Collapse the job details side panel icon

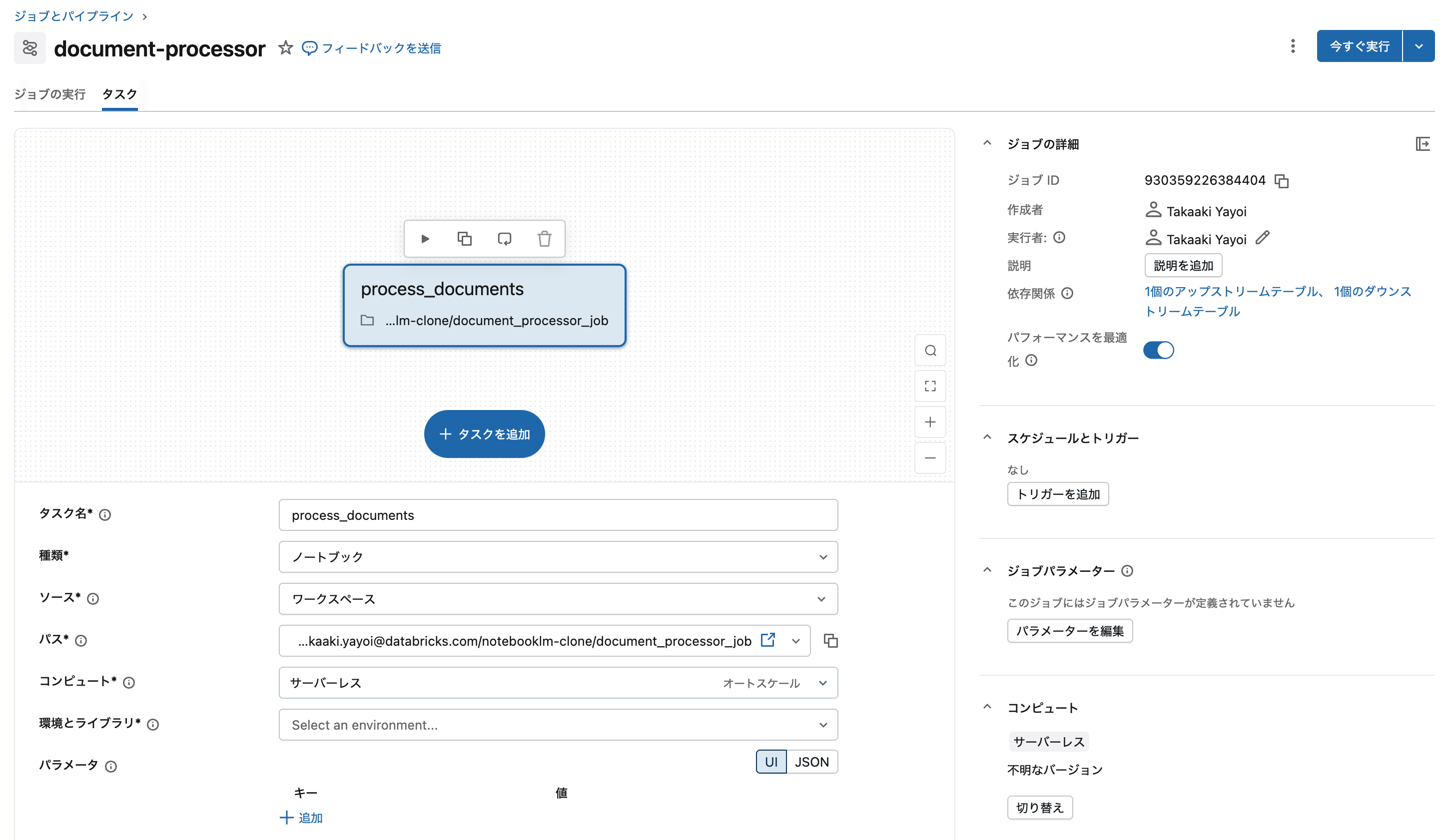tap(1422, 144)
